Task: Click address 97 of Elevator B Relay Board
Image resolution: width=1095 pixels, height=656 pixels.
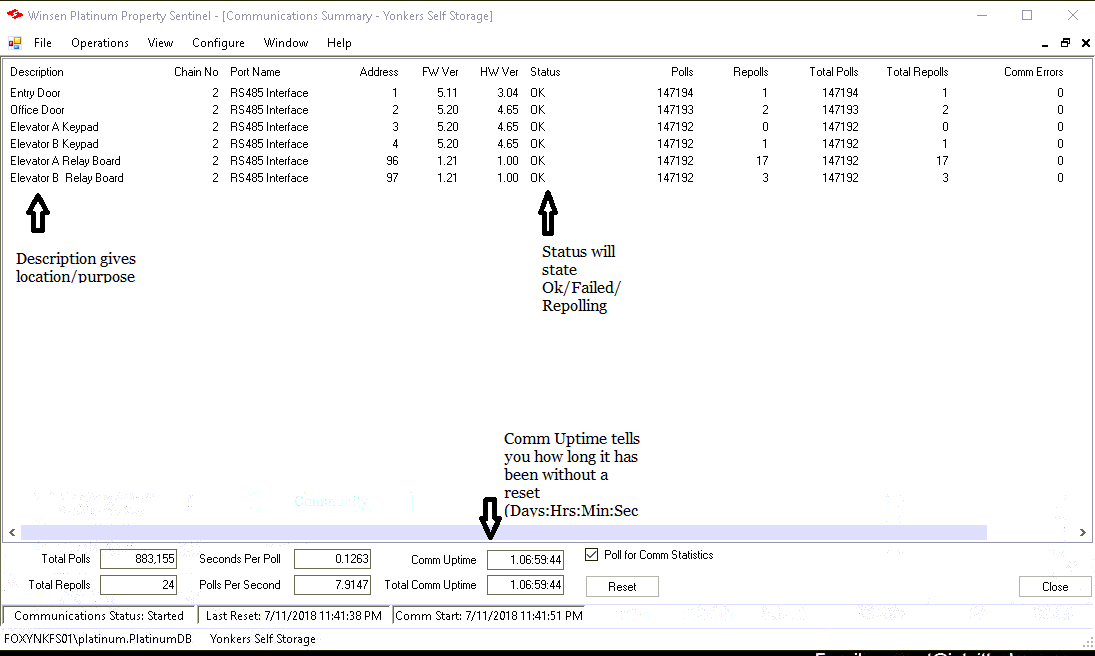Action: 392,177
